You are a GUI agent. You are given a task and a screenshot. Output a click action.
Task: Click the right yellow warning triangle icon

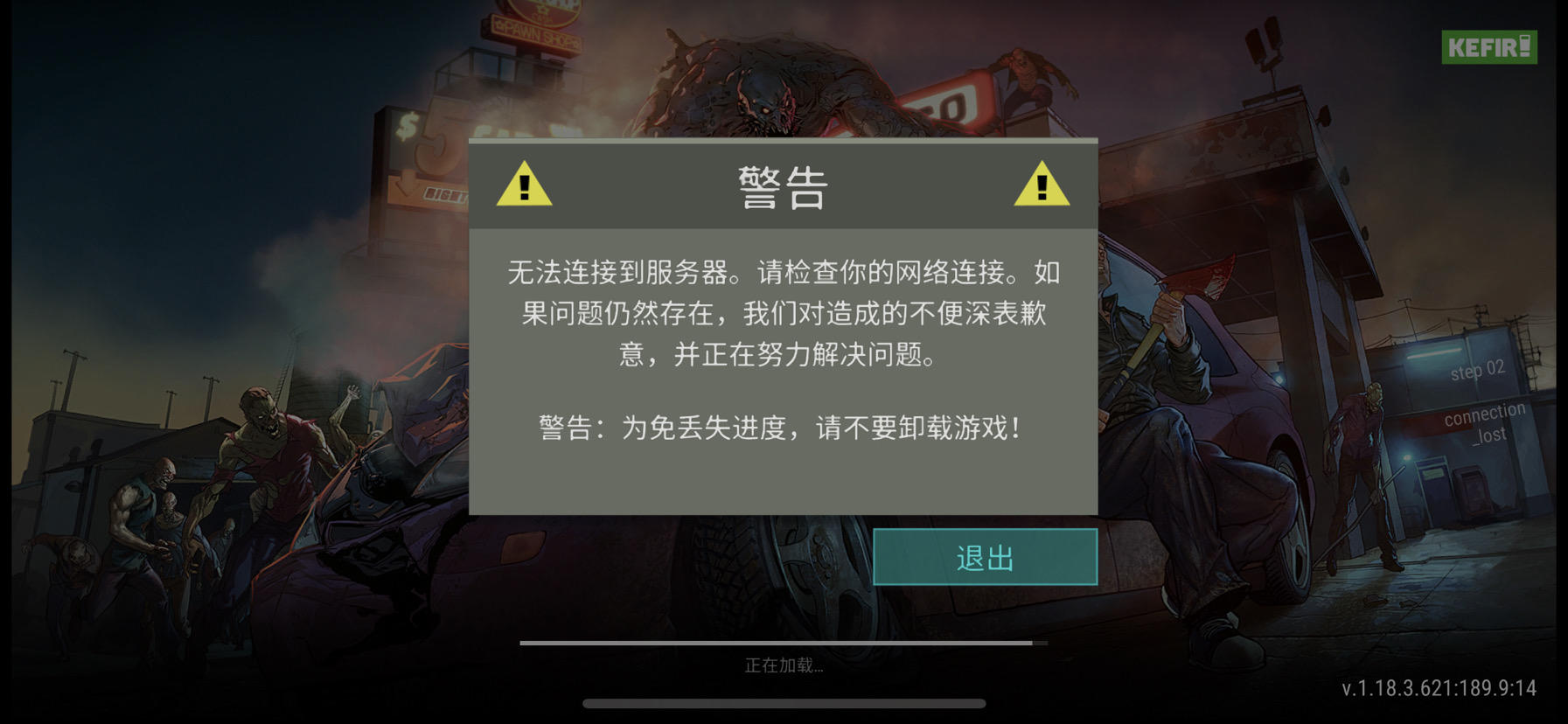(x=1042, y=184)
